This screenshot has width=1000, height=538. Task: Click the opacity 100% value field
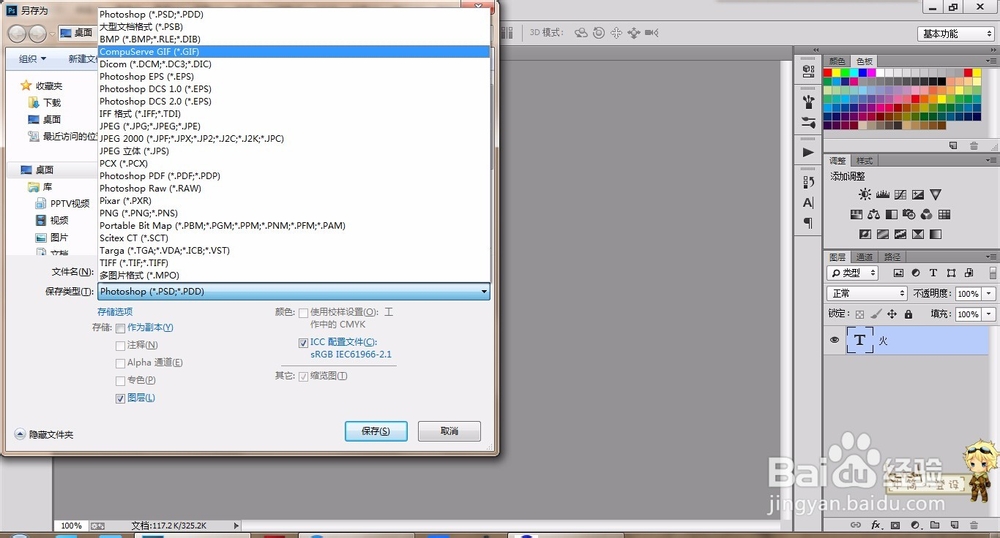tap(967, 293)
